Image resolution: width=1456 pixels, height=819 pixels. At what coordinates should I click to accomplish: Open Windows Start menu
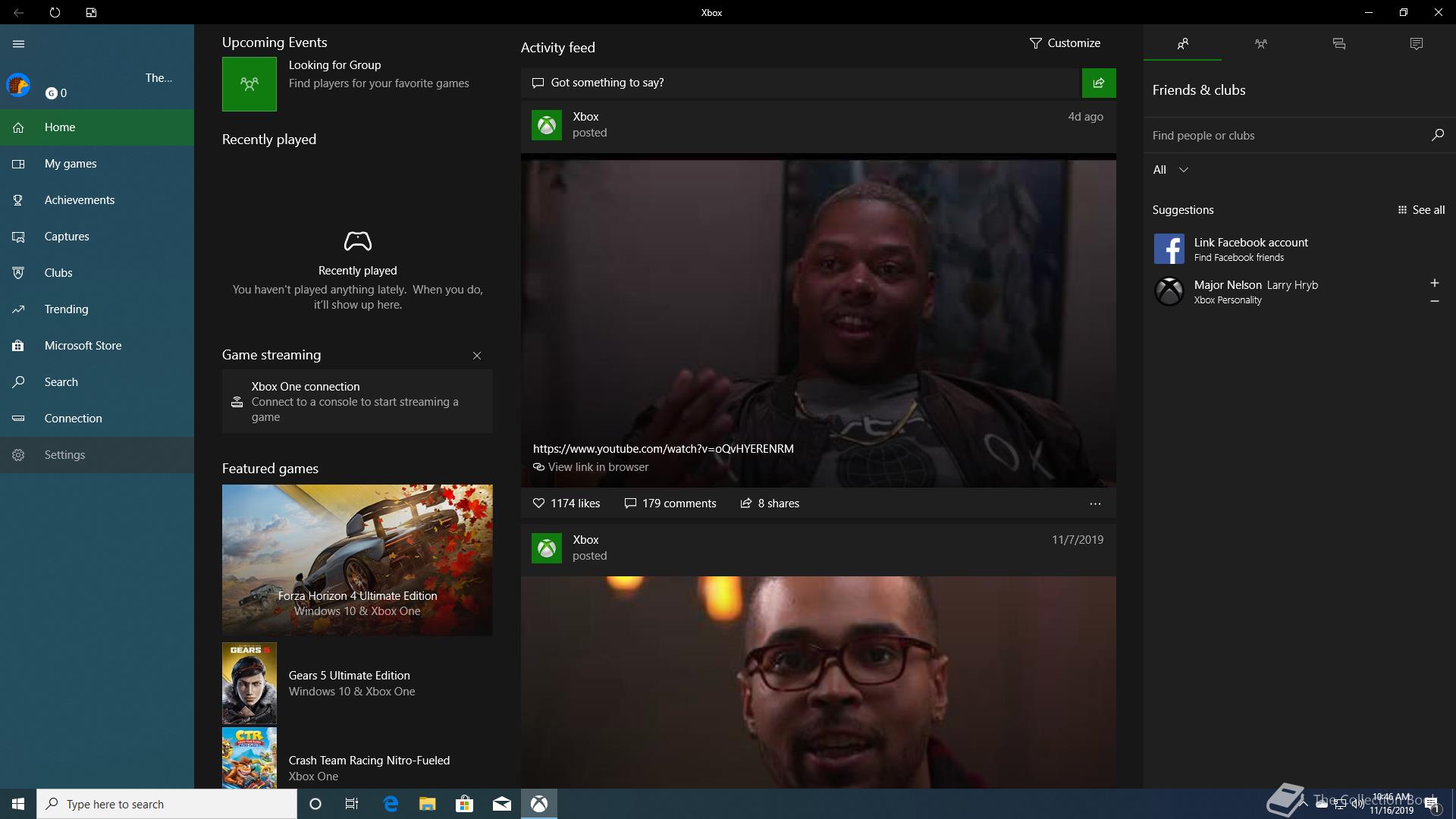(x=18, y=804)
